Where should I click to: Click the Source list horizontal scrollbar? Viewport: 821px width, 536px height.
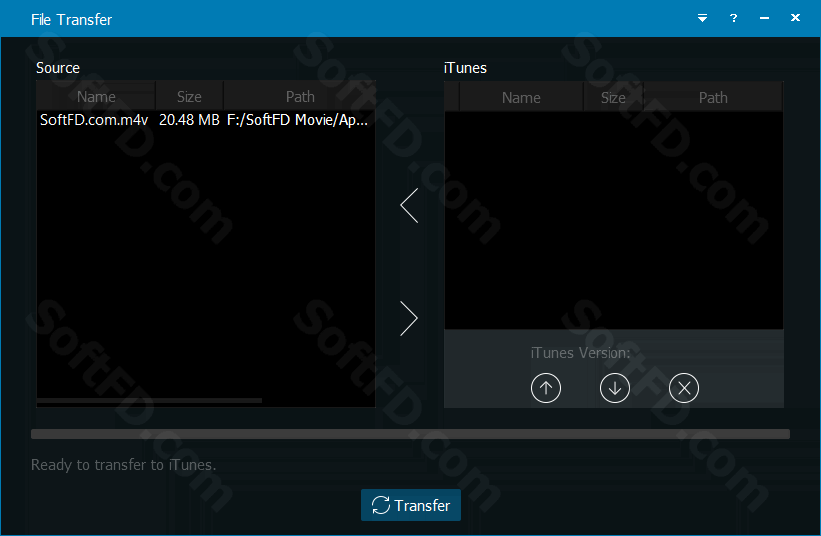(149, 400)
